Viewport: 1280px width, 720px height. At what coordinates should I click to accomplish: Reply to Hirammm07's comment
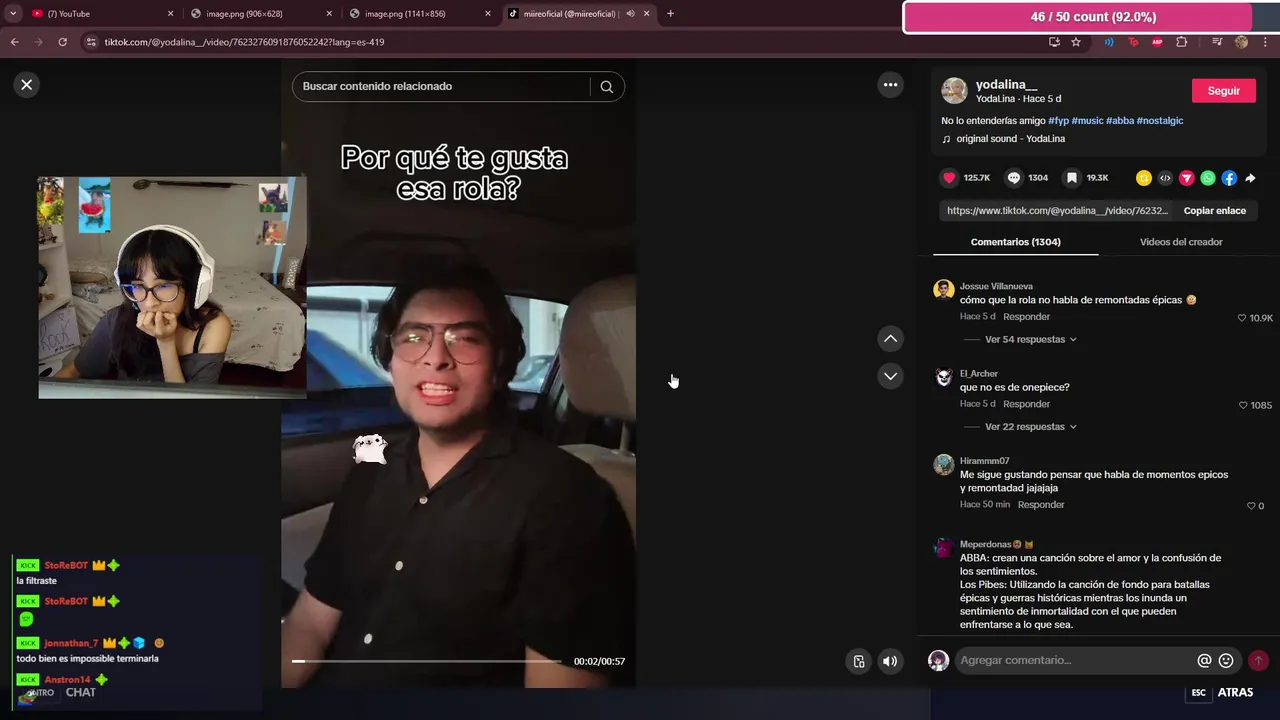point(1040,505)
